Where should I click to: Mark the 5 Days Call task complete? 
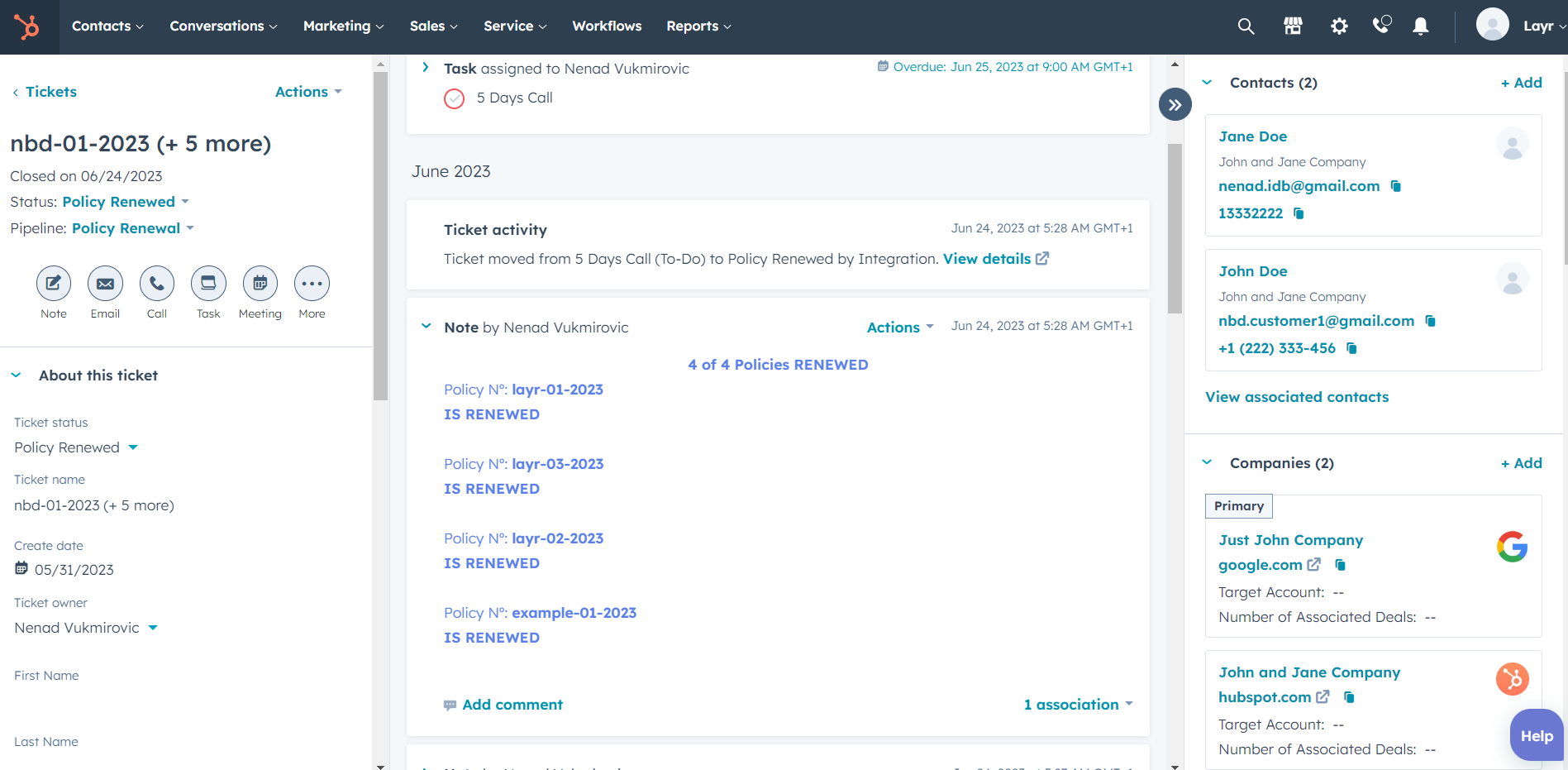pos(455,98)
